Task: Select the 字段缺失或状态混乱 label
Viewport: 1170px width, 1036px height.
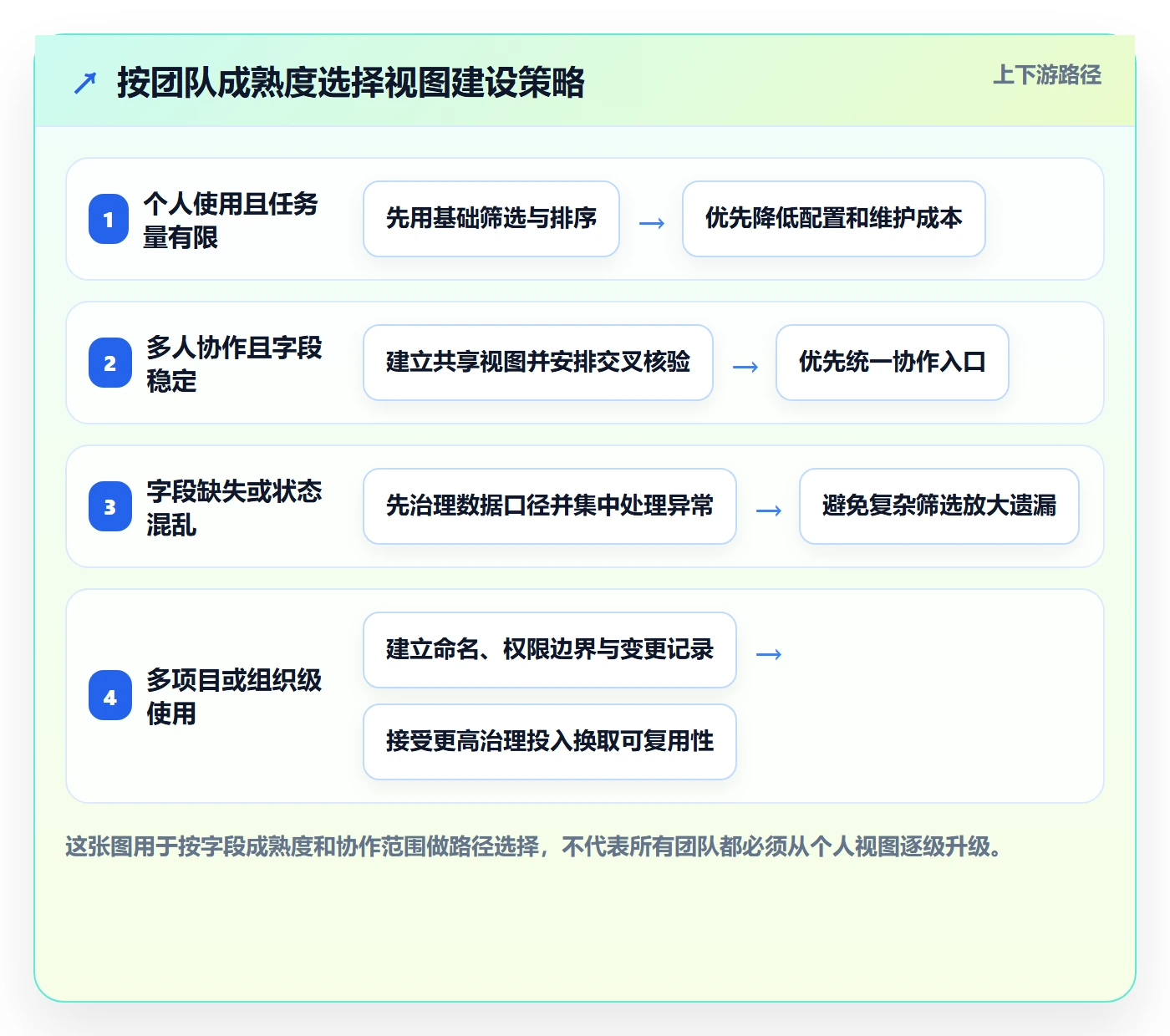Action: click(x=234, y=507)
